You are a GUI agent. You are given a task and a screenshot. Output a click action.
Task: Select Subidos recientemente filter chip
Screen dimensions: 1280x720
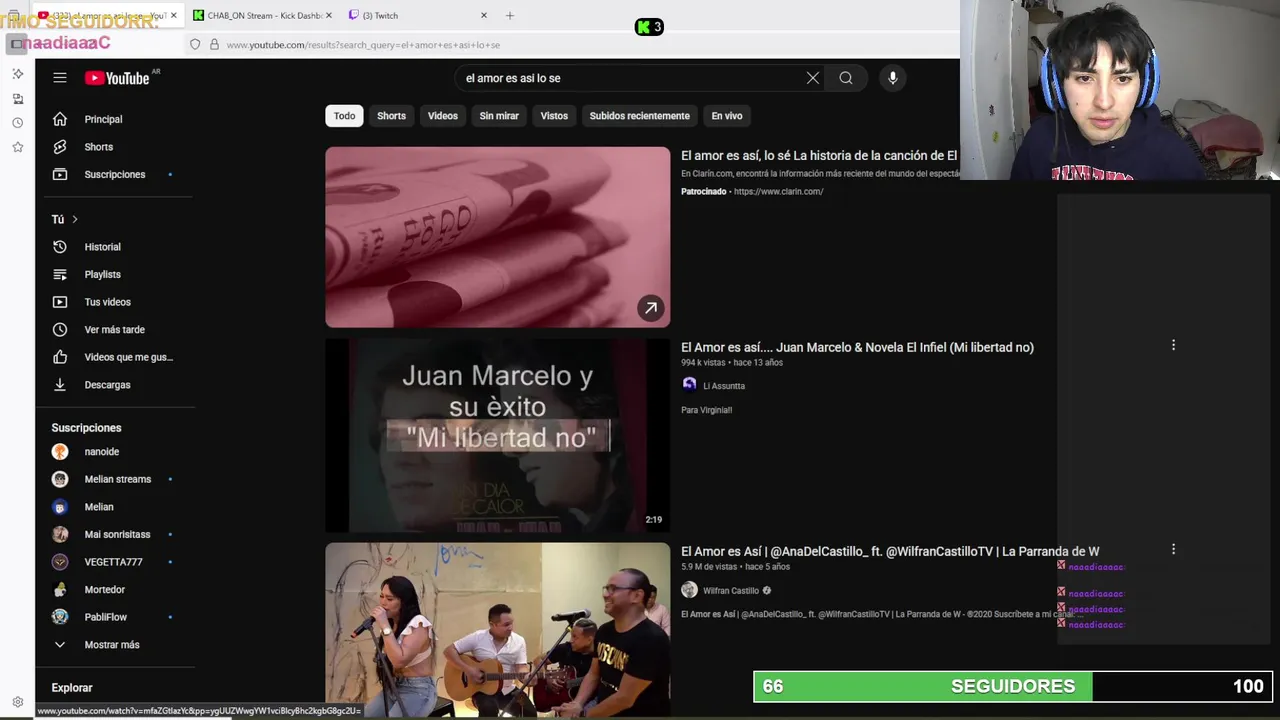tap(640, 116)
